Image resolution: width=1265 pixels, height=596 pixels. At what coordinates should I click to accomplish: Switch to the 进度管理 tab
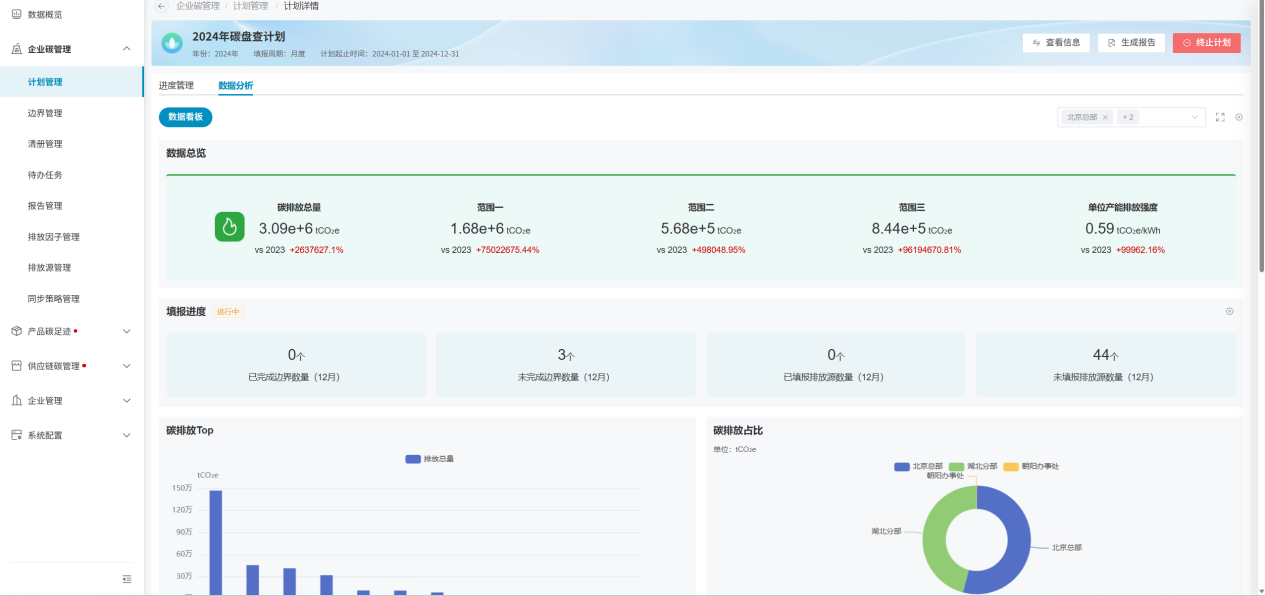(x=176, y=86)
